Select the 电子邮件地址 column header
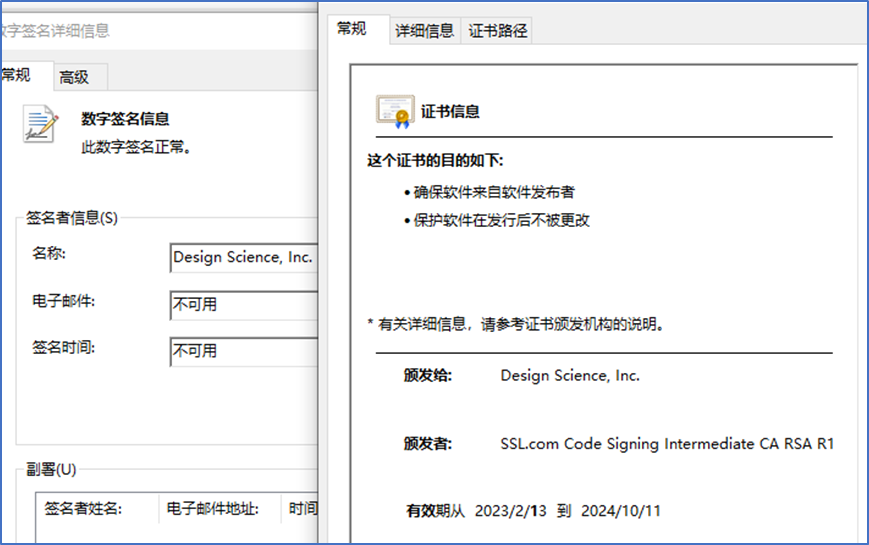 [220, 508]
